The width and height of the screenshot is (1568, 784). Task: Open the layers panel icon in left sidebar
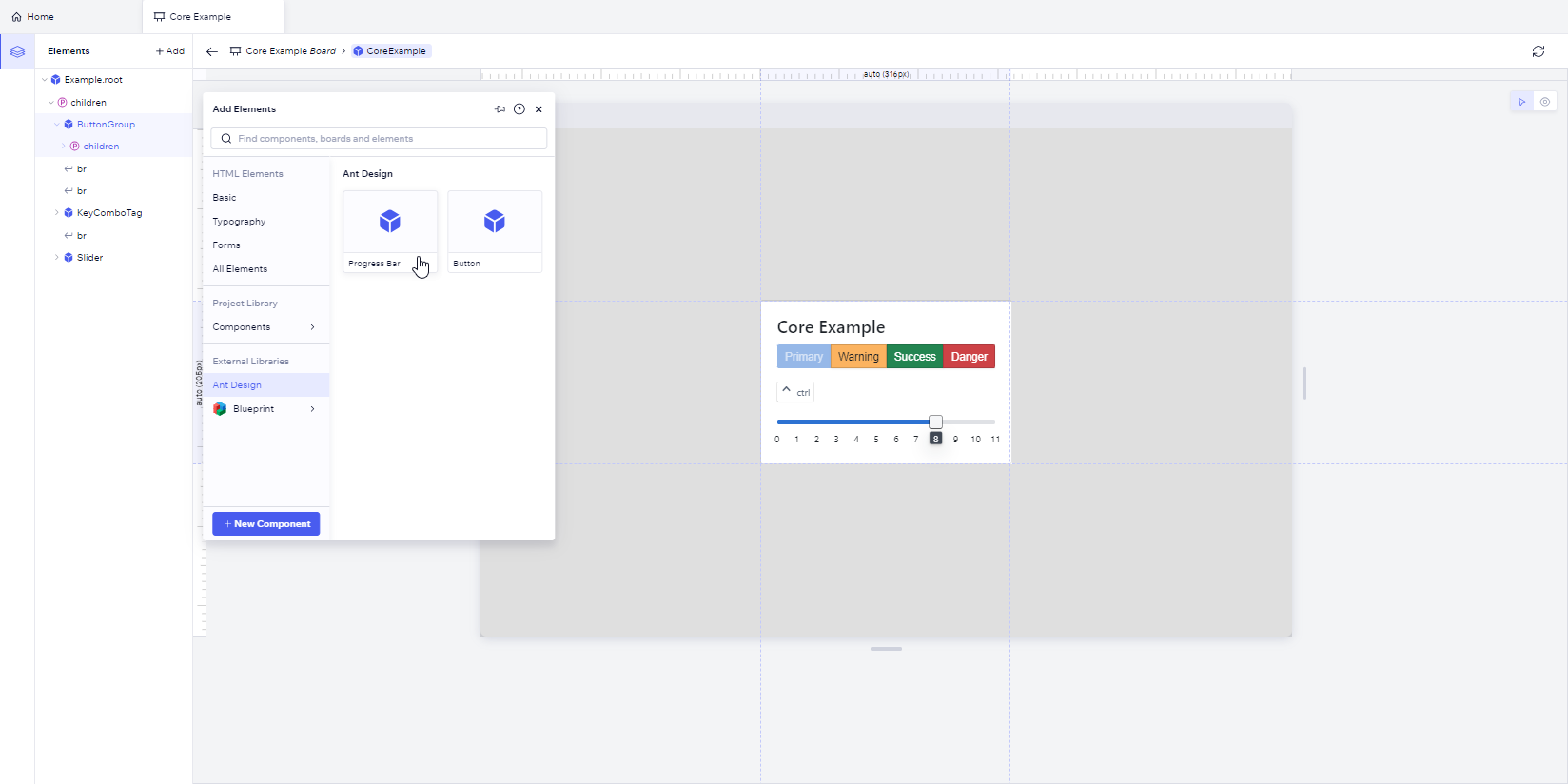tap(17, 51)
